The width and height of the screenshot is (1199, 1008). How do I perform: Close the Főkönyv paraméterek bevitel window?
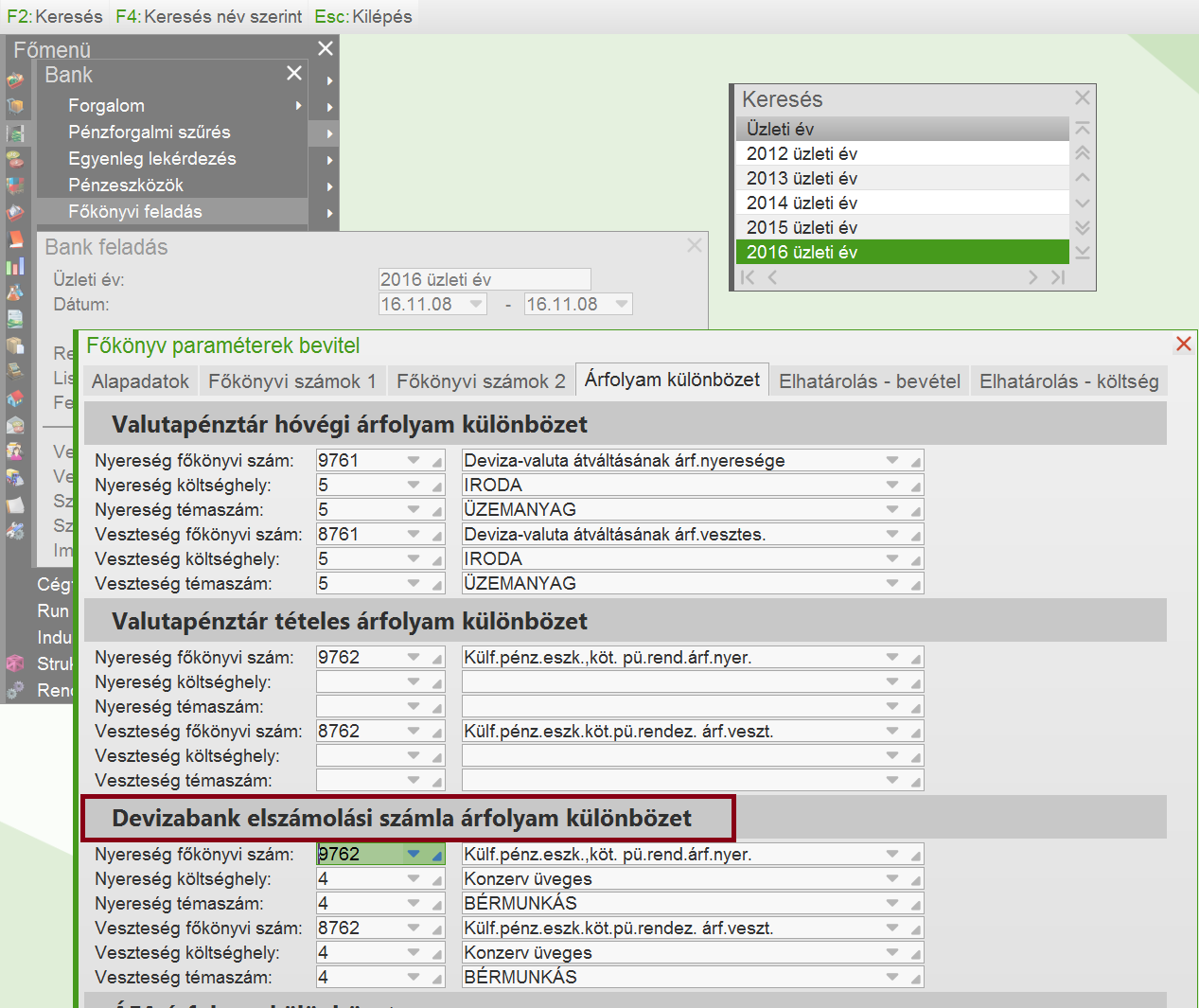point(1183,344)
